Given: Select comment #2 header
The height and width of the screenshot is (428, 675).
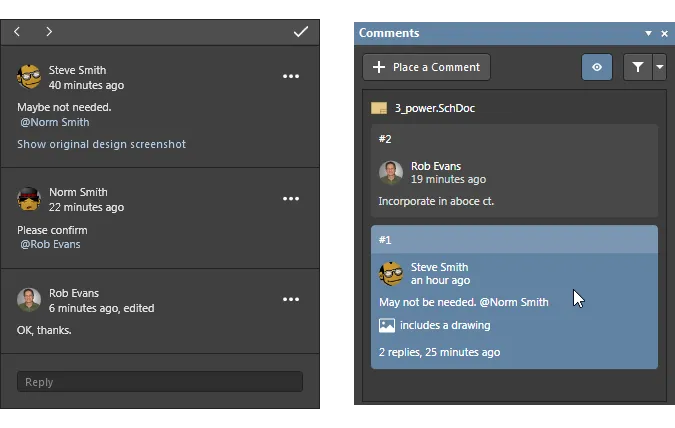Looking at the screenshot, I should coord(514,139).
